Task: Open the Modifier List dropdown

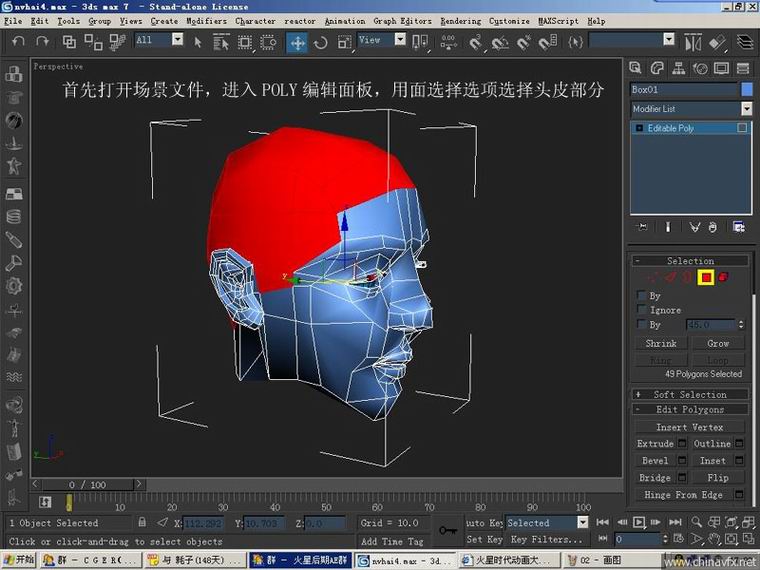Action: 746,109
